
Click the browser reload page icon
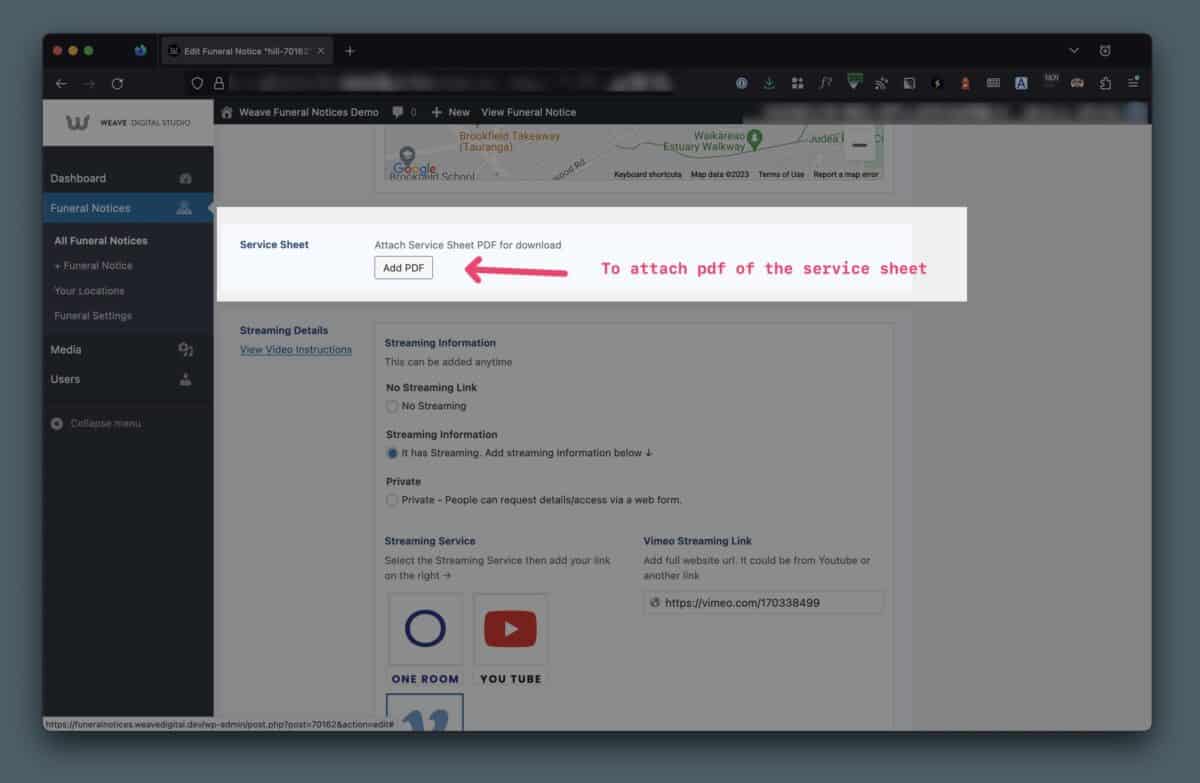coord(117,84)
